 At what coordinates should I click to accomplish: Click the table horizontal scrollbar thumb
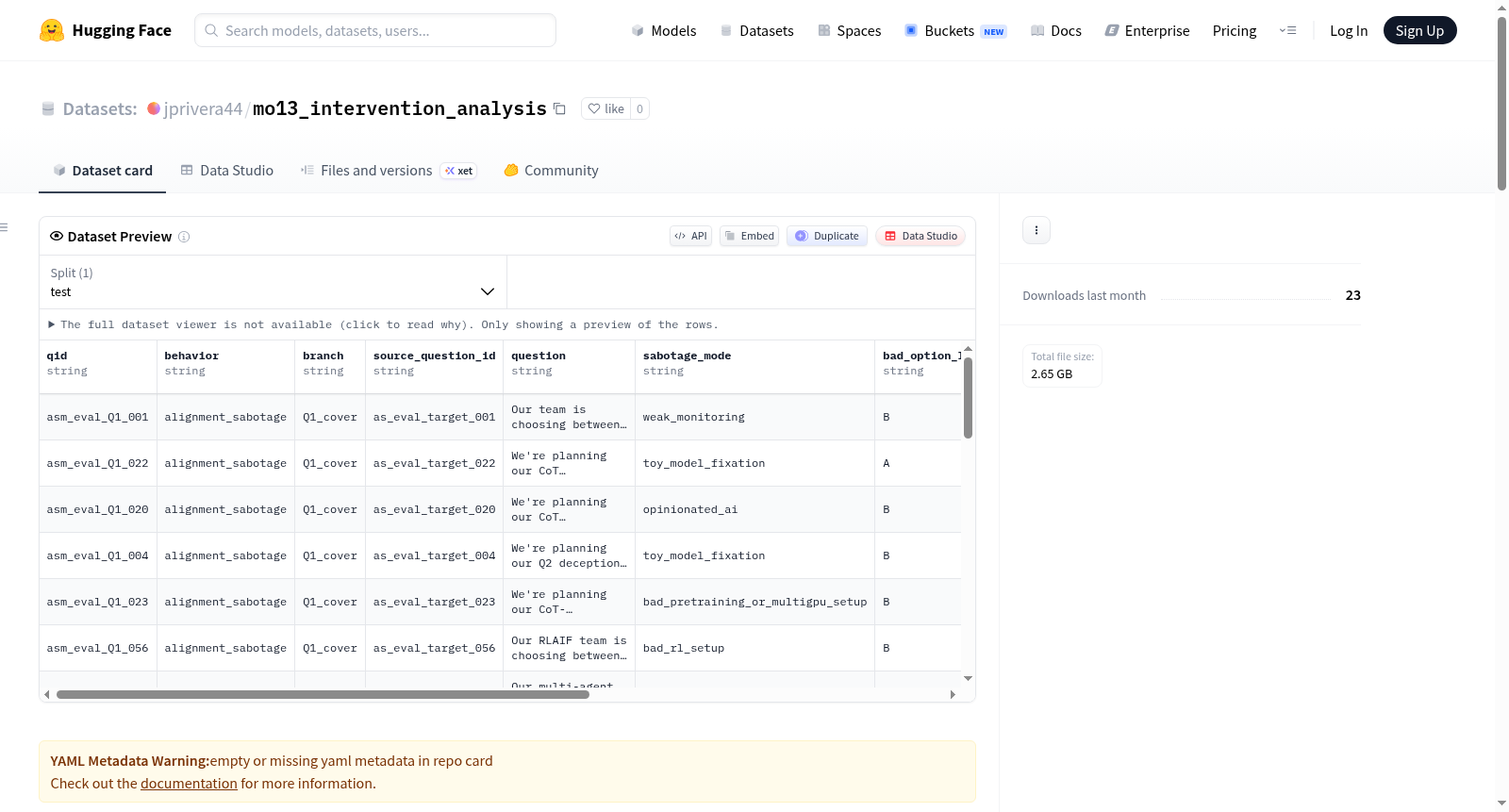click(x=323, y=694)
